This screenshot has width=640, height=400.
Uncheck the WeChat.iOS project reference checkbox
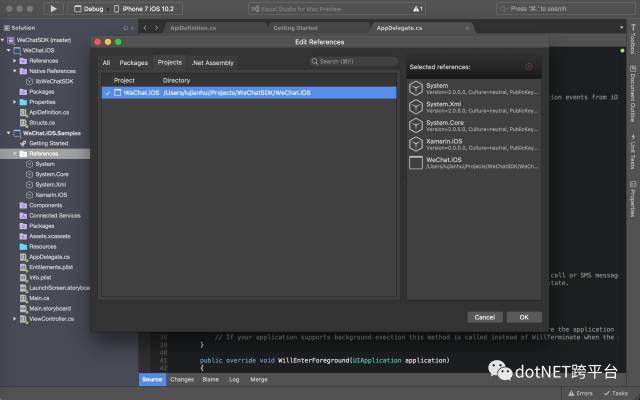[x=107, y=93]
